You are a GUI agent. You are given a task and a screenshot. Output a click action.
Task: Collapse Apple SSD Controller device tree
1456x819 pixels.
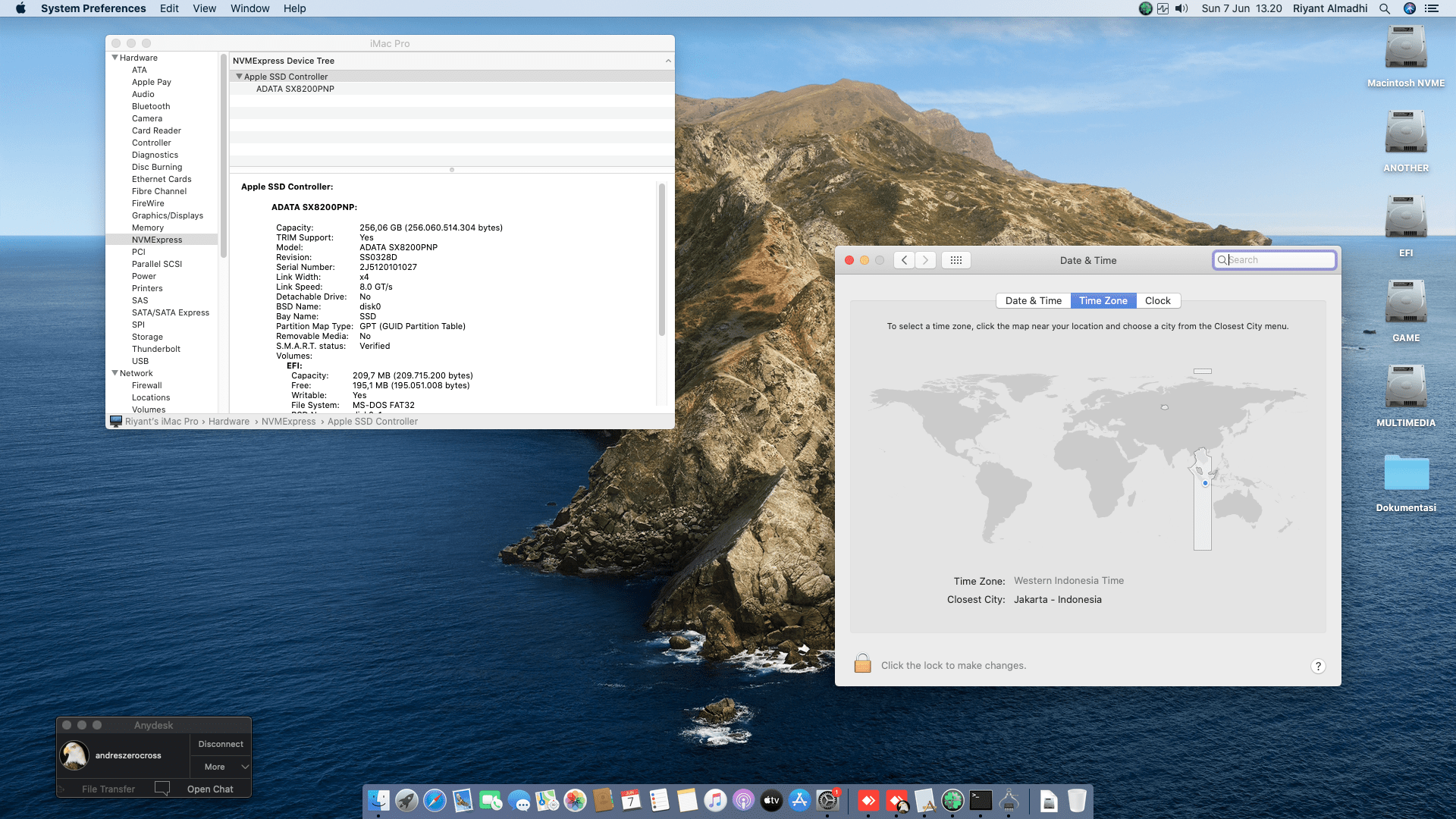[240, 77]
